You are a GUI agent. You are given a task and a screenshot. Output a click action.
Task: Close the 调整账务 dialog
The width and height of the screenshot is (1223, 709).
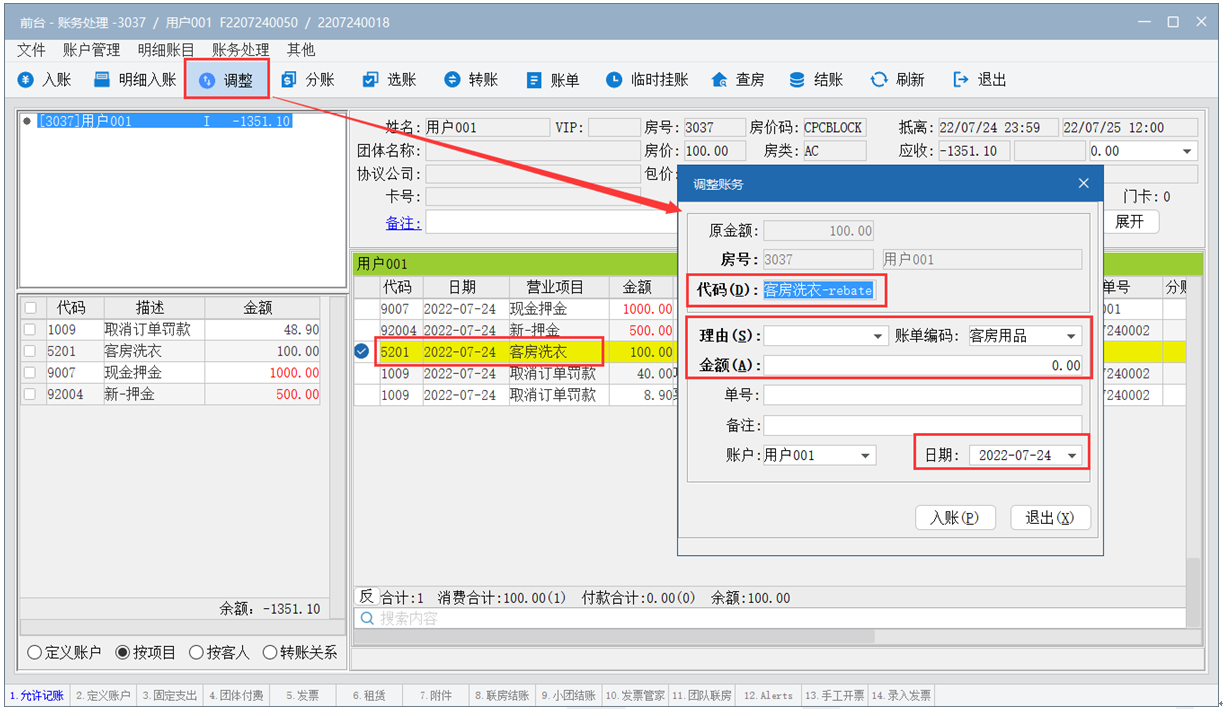click(x=1084, y=184)
